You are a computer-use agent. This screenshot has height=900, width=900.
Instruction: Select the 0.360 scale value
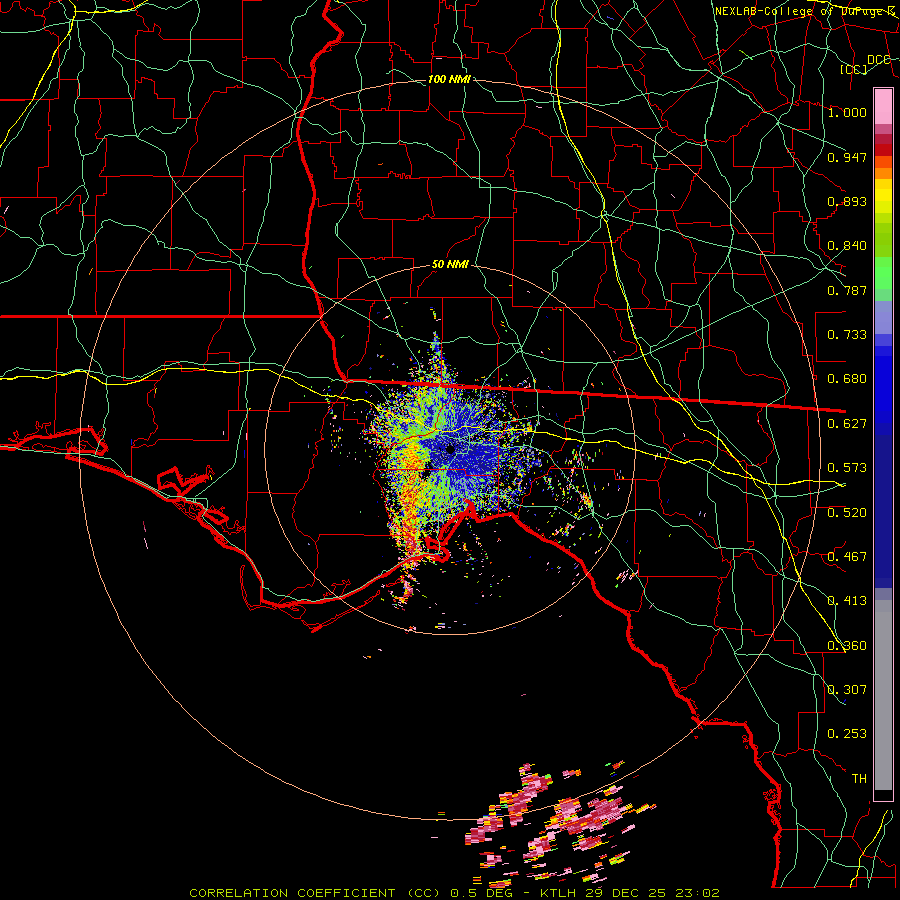click(847, 646)
